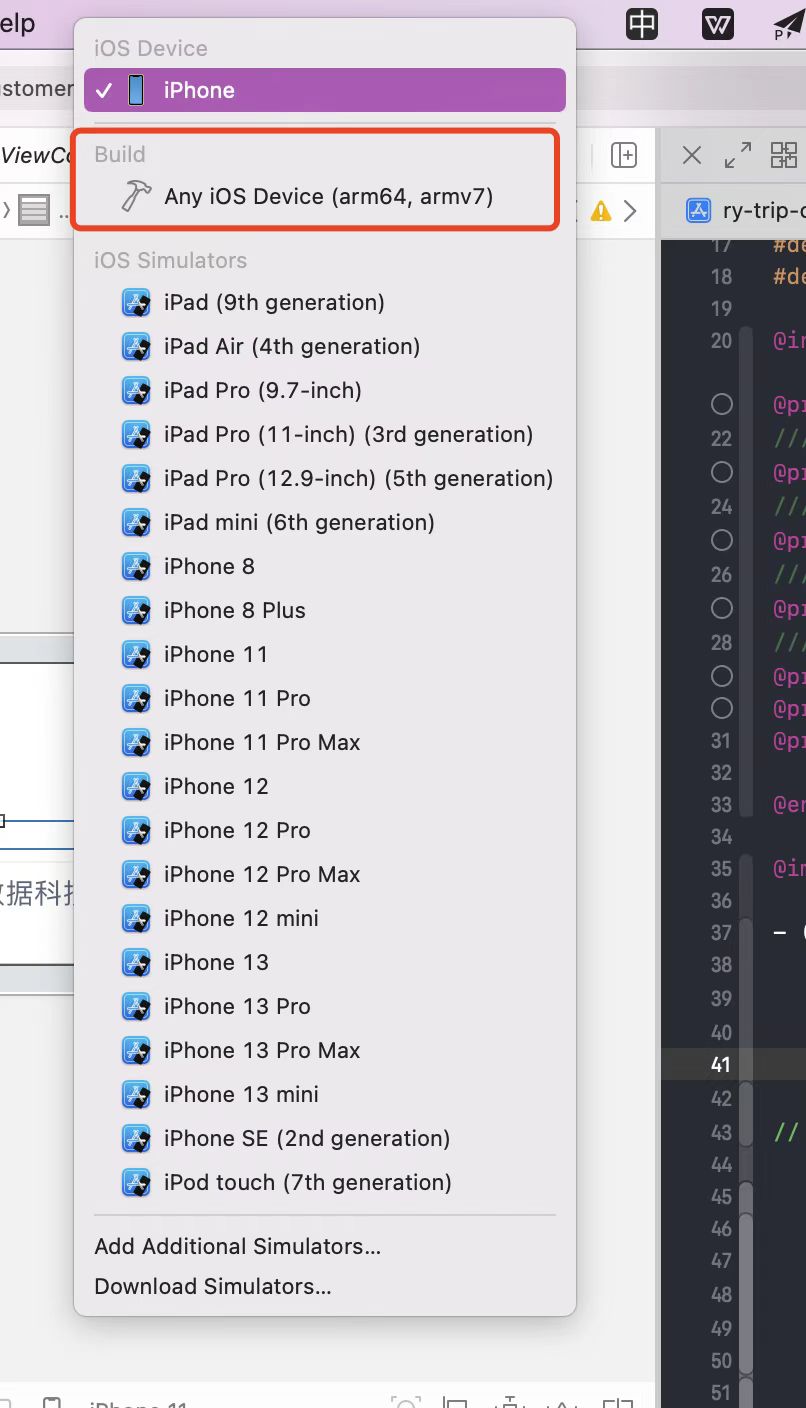Select the iPhone 8 simulator
The image size is (806, 1408).
(325, 566)
